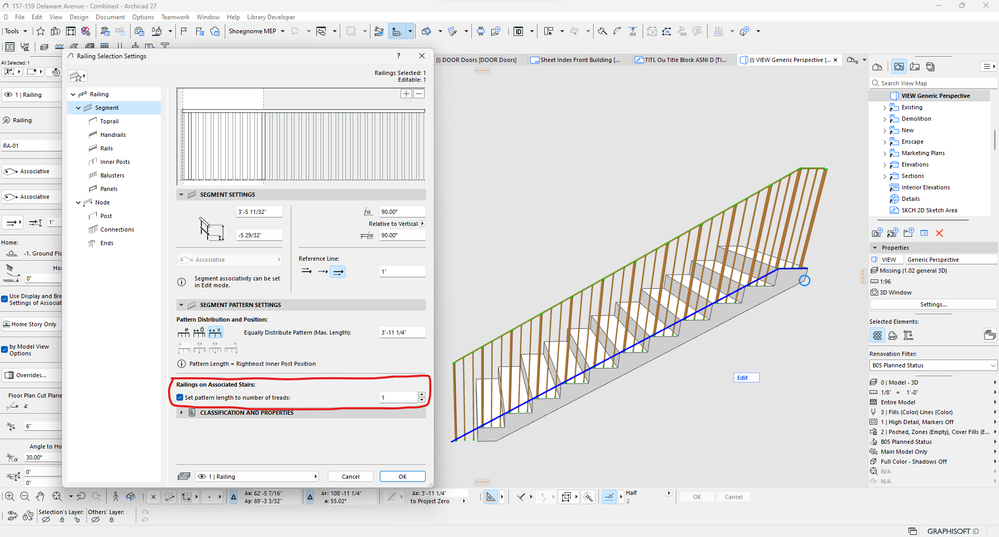Open the Design menu
This screenshot has width=999, height=537.
tap(79, 17)
